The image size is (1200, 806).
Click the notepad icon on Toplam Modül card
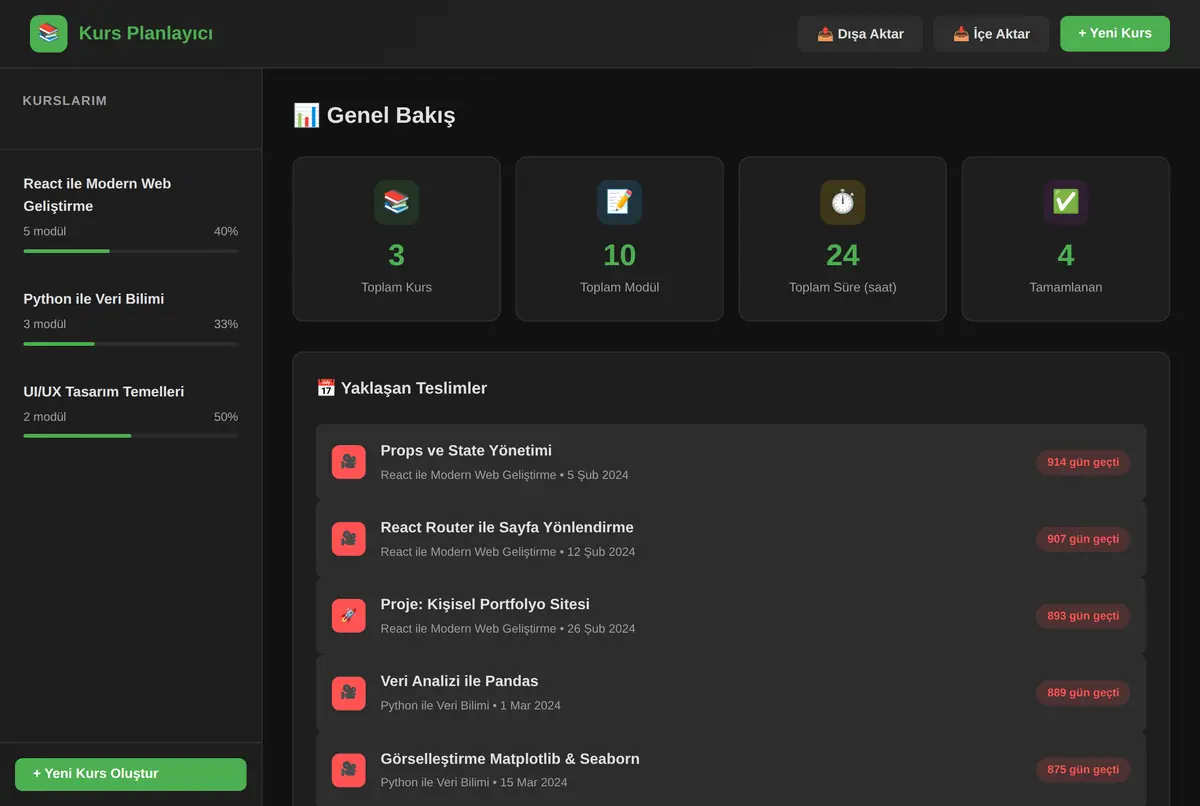click(x=619, y=202)
